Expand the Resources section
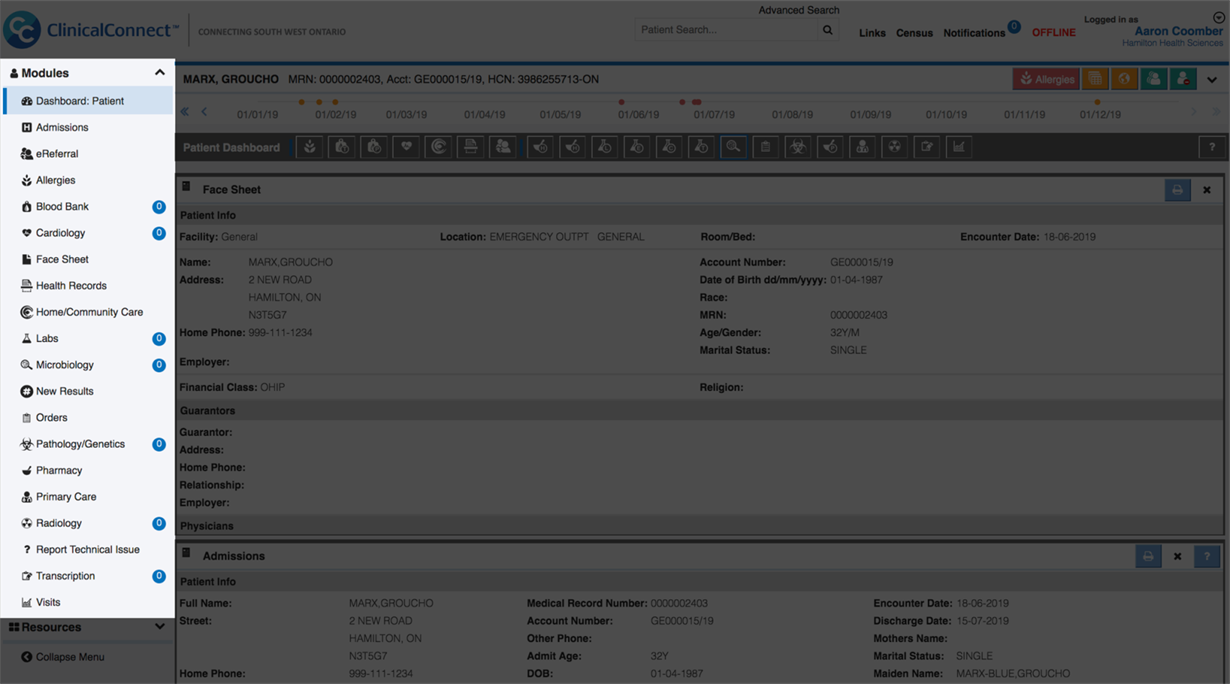 [x=159, y=627]
